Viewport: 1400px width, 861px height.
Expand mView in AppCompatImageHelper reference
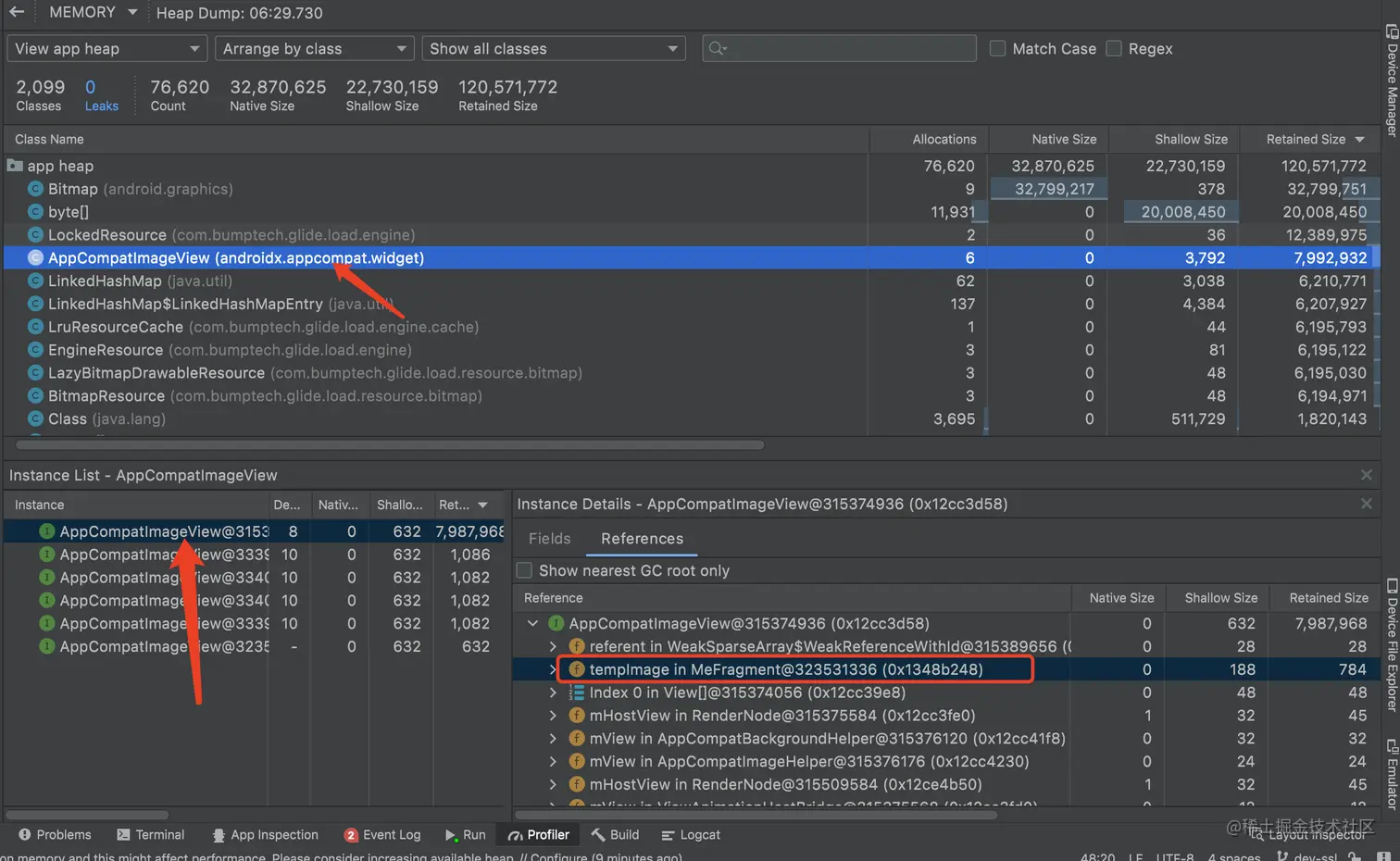coord(553,762)
